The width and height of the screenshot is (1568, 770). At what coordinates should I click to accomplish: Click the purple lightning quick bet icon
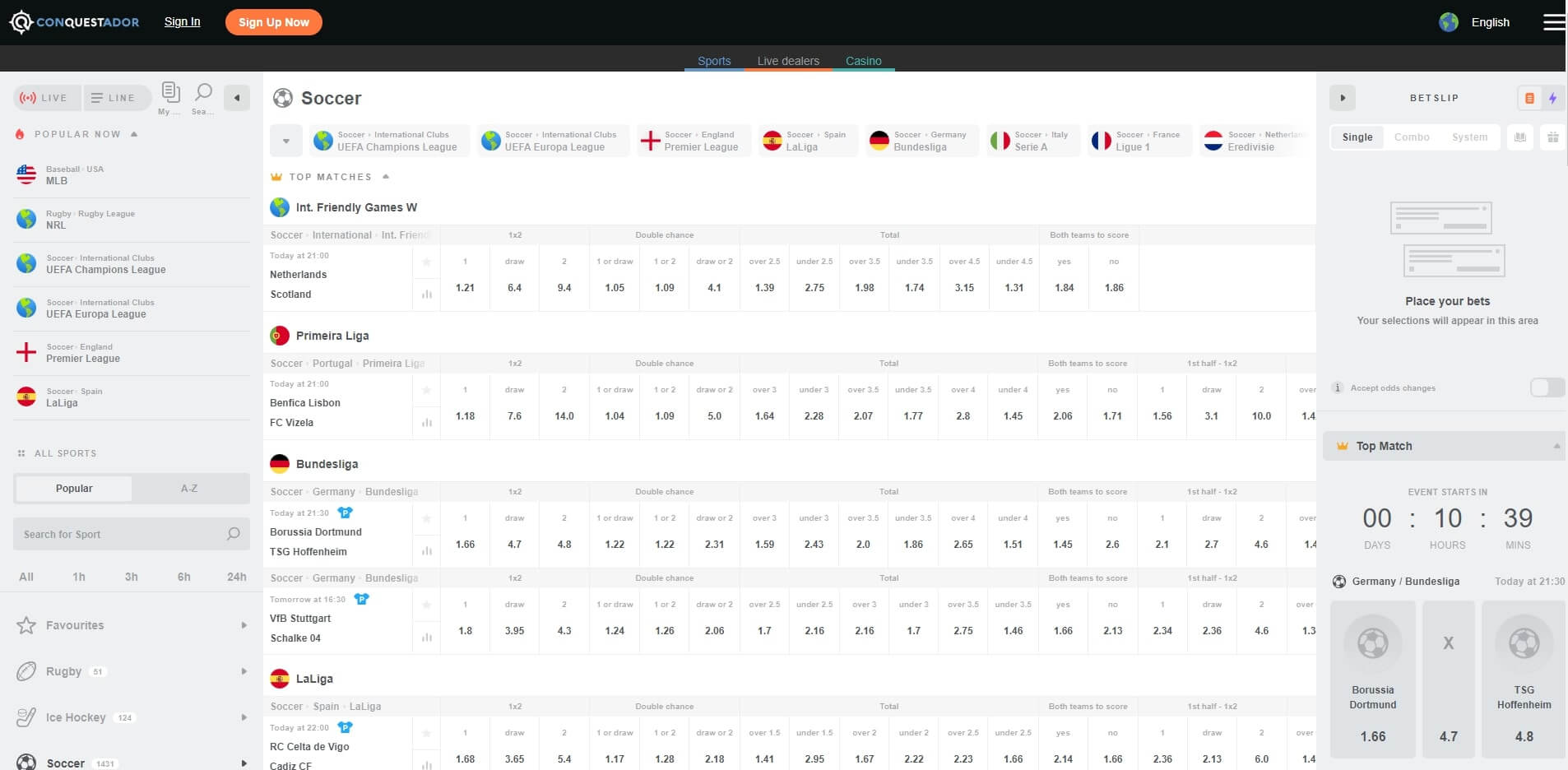pos(1552,98)
